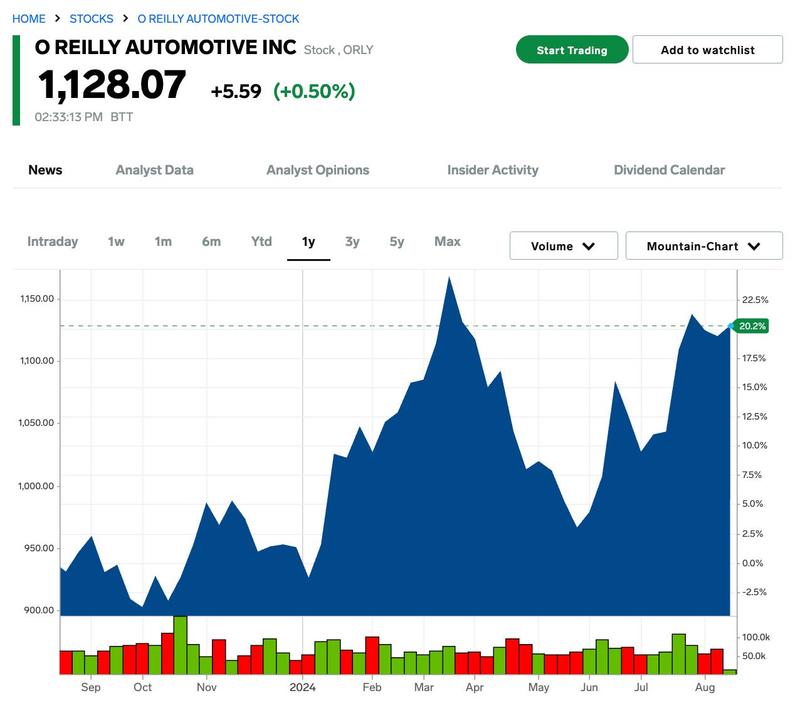Click the 2024 label on the time axis
The width and height of the screenshot is (800, 705).
click(x=303, y=688)
